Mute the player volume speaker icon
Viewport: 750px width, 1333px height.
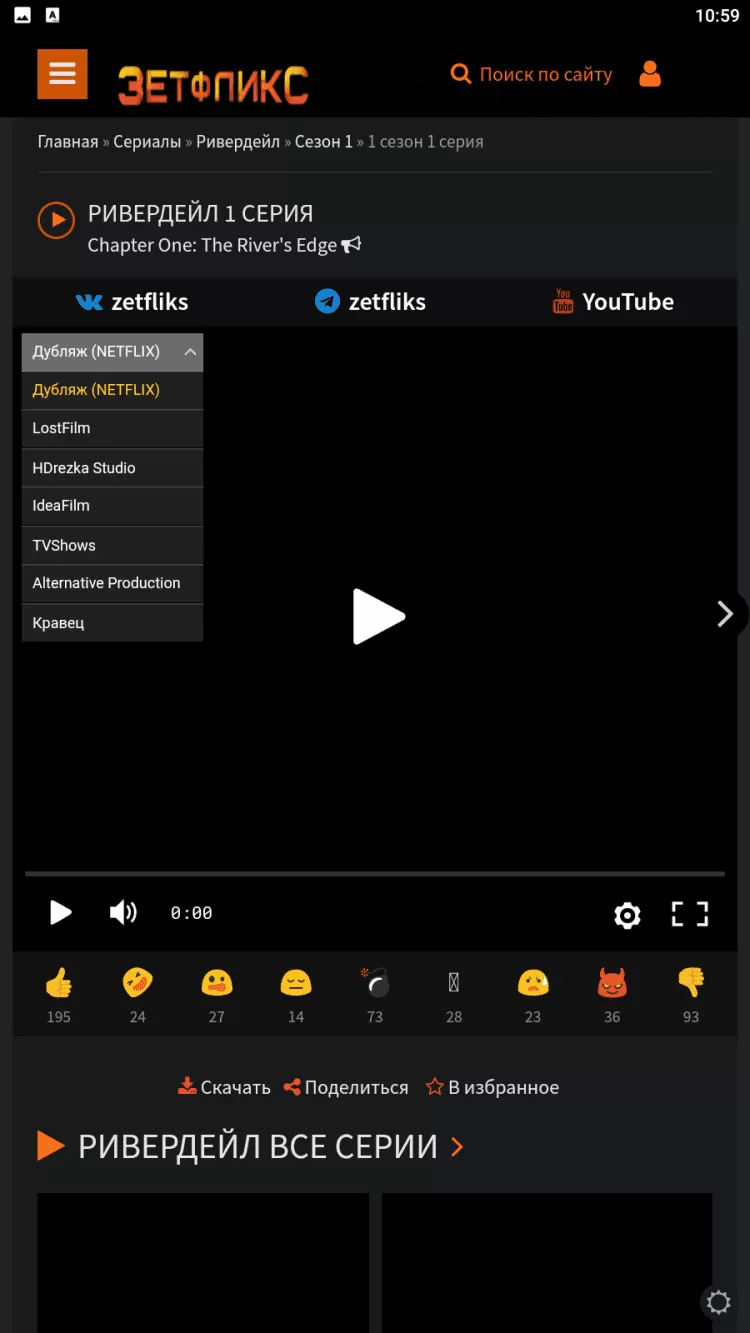pos(123,913)
